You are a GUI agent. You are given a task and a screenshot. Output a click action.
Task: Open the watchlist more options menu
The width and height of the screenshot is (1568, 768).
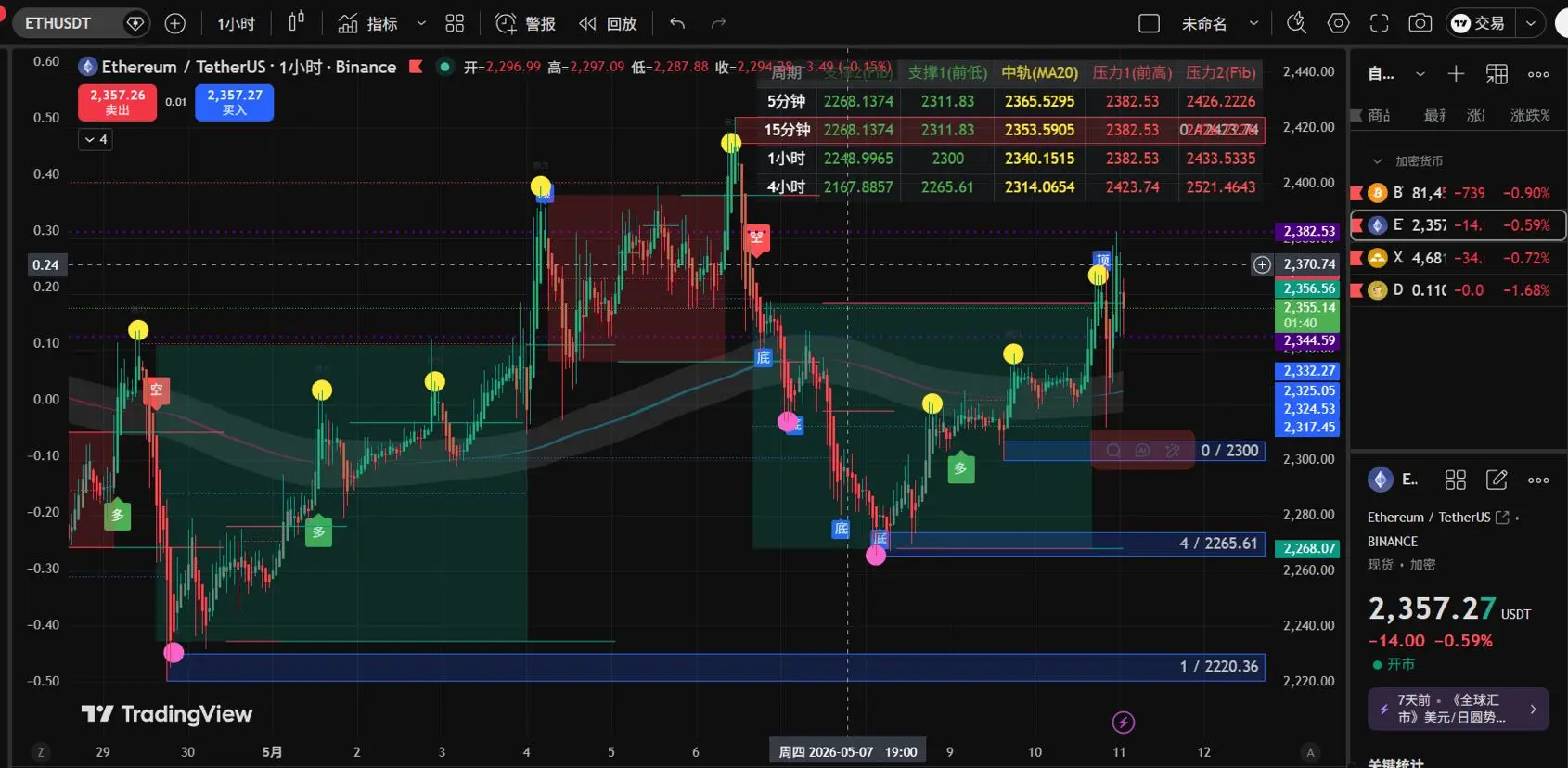click(x=1538, y=74)
